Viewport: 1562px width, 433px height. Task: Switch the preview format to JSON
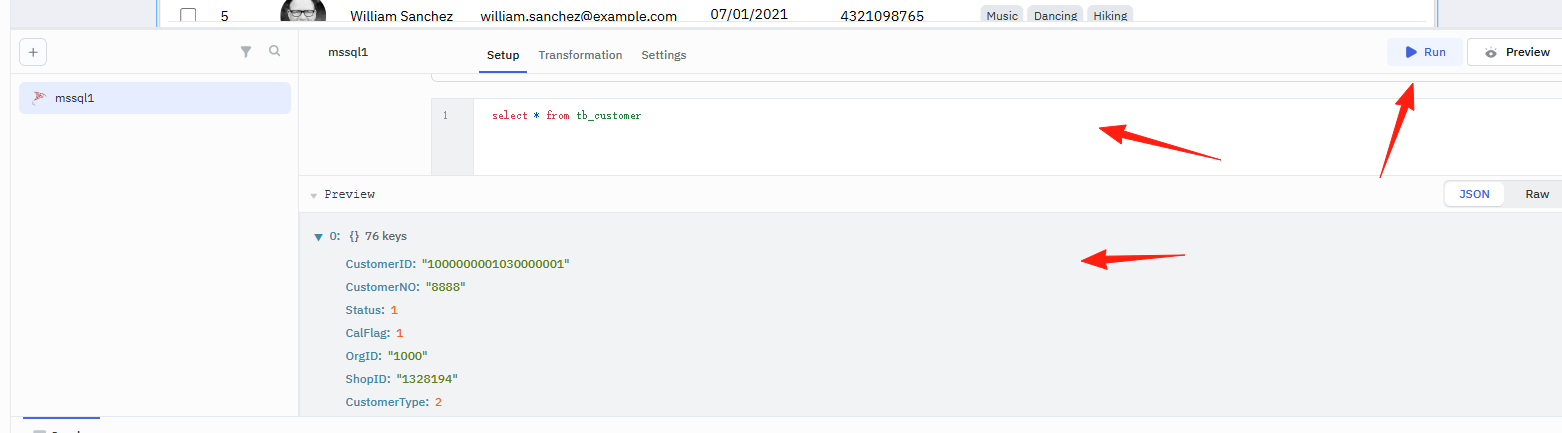[1474, 194]
